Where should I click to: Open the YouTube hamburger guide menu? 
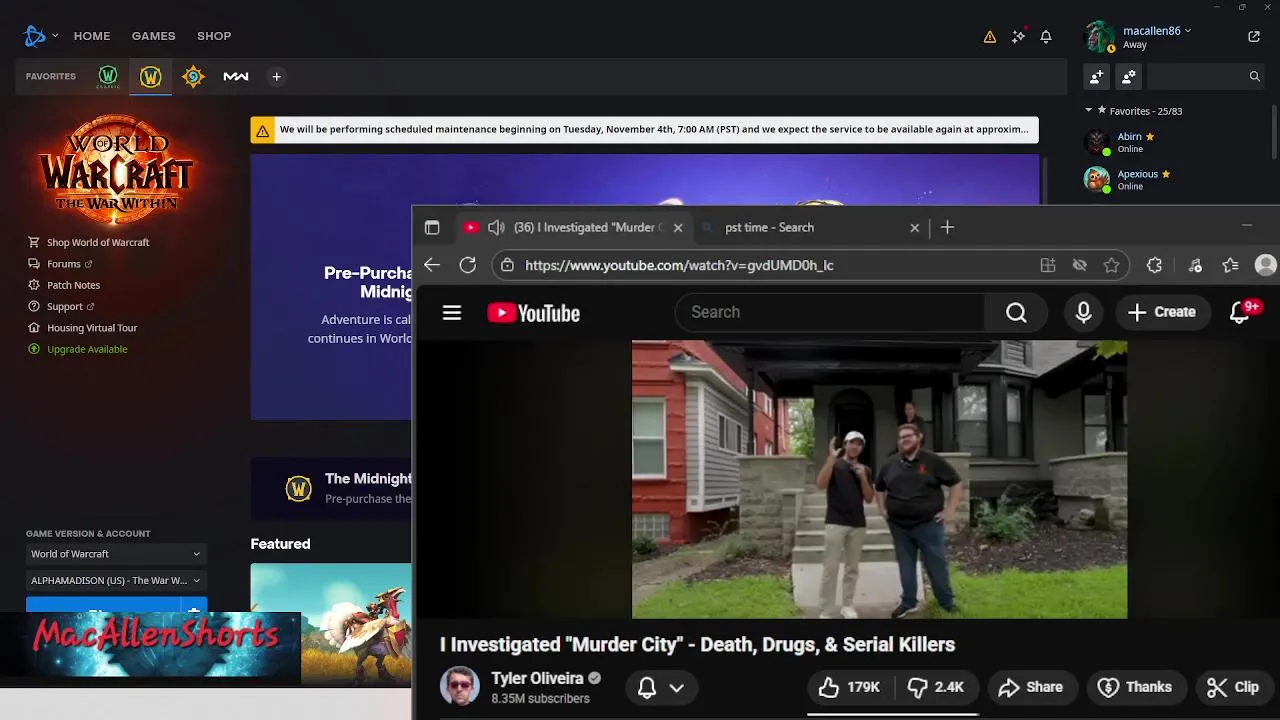[452, 313]
